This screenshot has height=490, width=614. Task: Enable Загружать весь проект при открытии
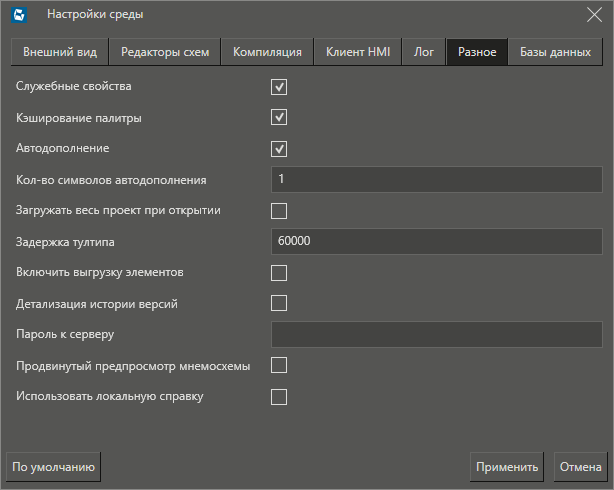coord(279,211)
